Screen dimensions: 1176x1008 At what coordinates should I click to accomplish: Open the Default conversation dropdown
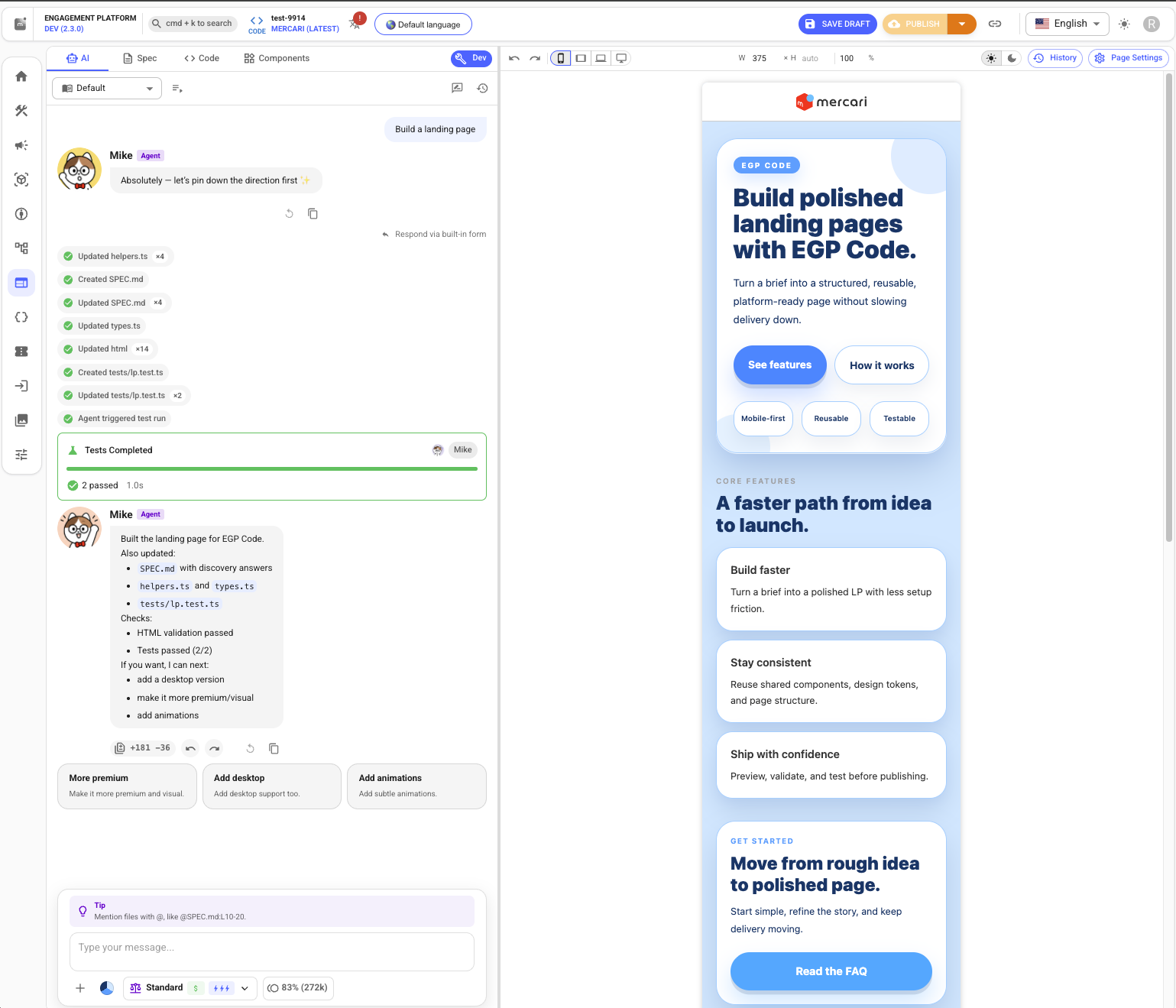[107, 89]
